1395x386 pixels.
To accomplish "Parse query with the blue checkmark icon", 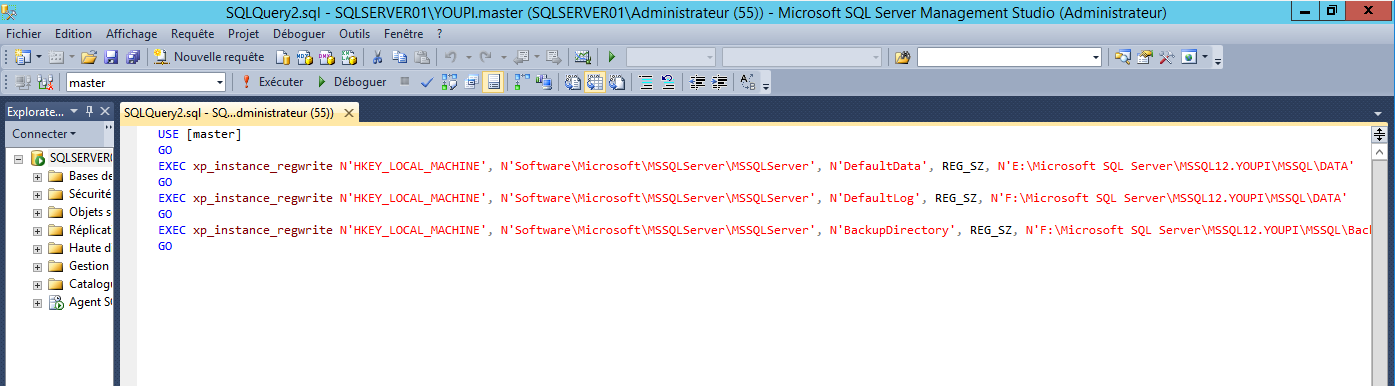I will tap(427, 82).
